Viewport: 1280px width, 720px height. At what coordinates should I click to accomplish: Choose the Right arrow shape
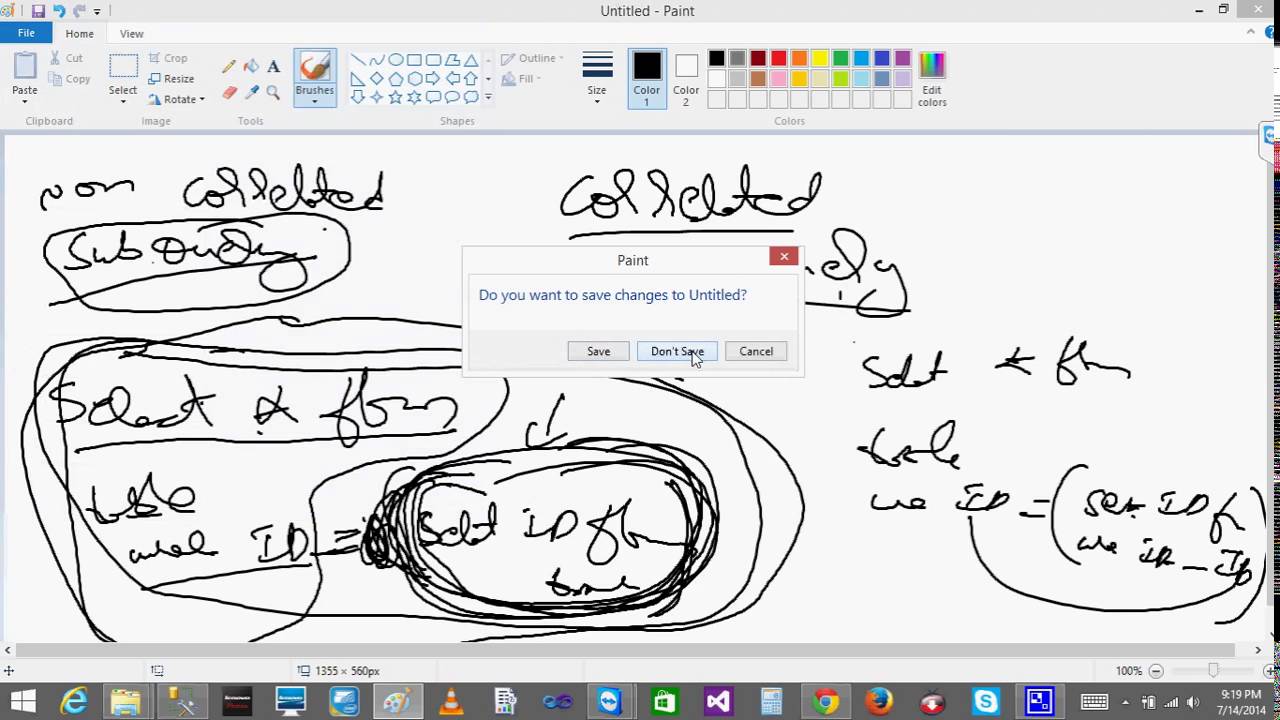pos(434,78)
